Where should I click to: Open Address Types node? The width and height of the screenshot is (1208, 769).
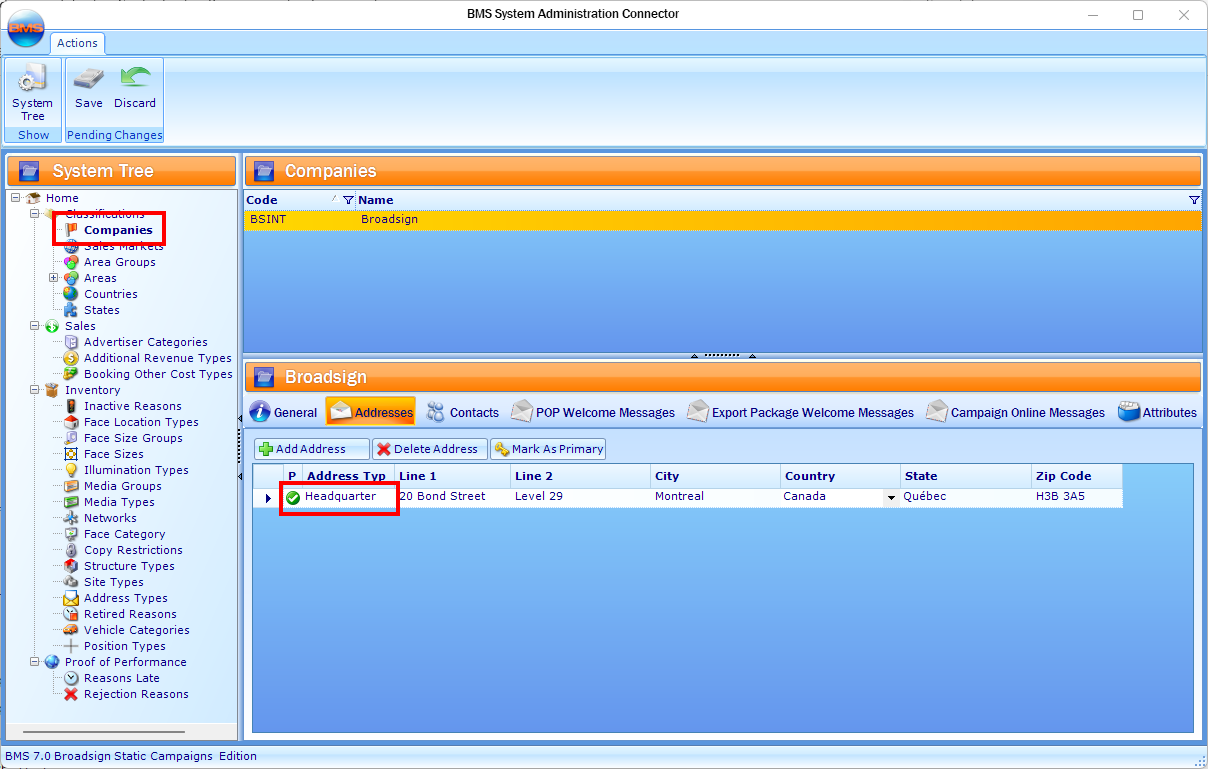pyautogui.click(x=126, y=598)
